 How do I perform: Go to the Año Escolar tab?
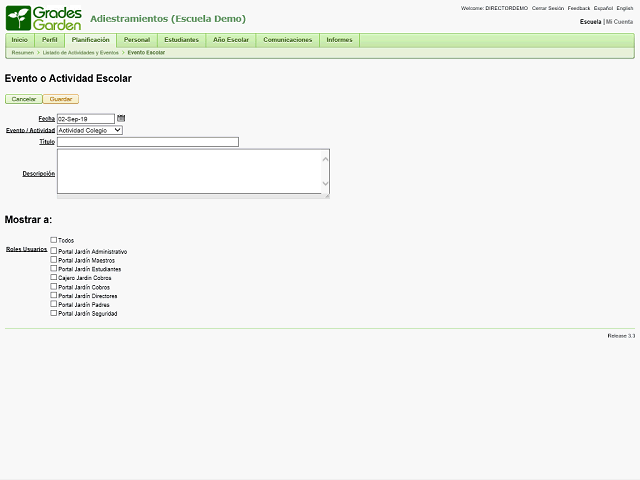pos(231,40)
